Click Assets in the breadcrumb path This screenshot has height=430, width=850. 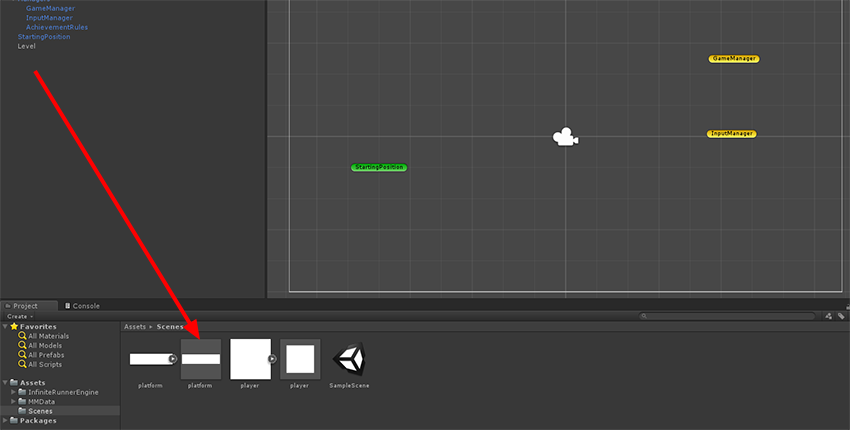tap(134, 327)
